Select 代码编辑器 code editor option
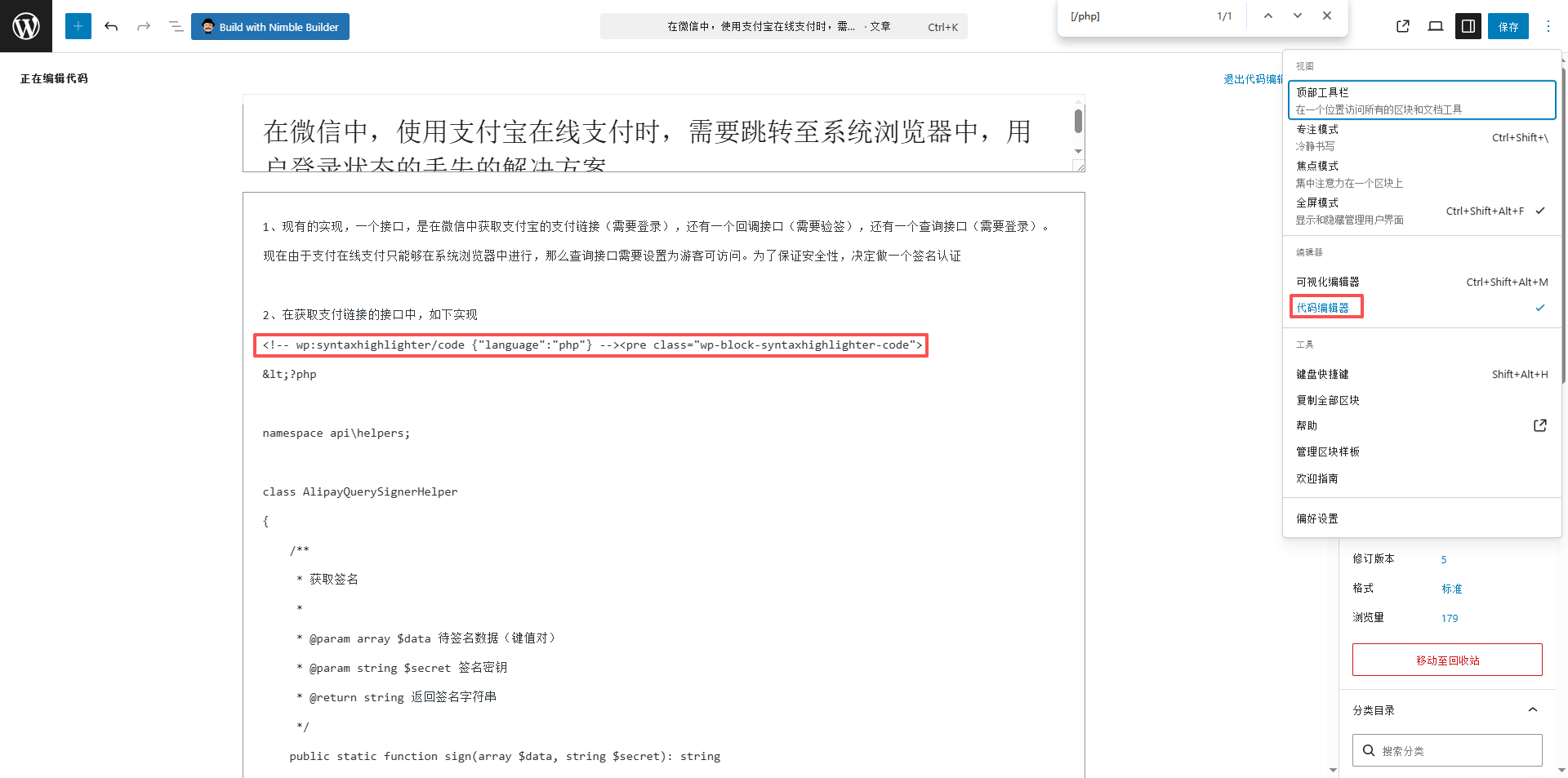Screen dimensions: 1568x778 point(1422,308)
